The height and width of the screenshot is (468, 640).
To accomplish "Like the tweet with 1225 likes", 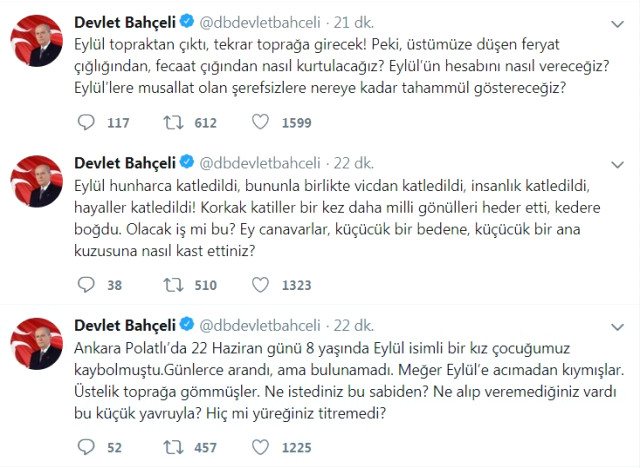I will click(x=262, y=446).
